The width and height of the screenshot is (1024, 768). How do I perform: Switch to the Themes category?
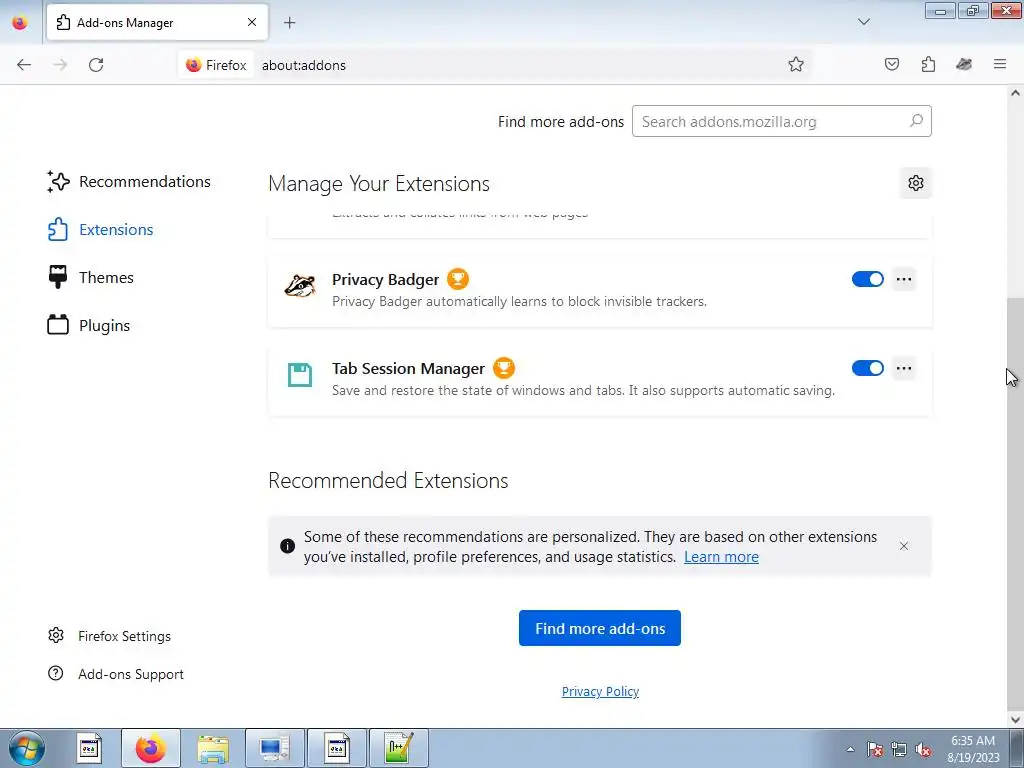[91, 278]
